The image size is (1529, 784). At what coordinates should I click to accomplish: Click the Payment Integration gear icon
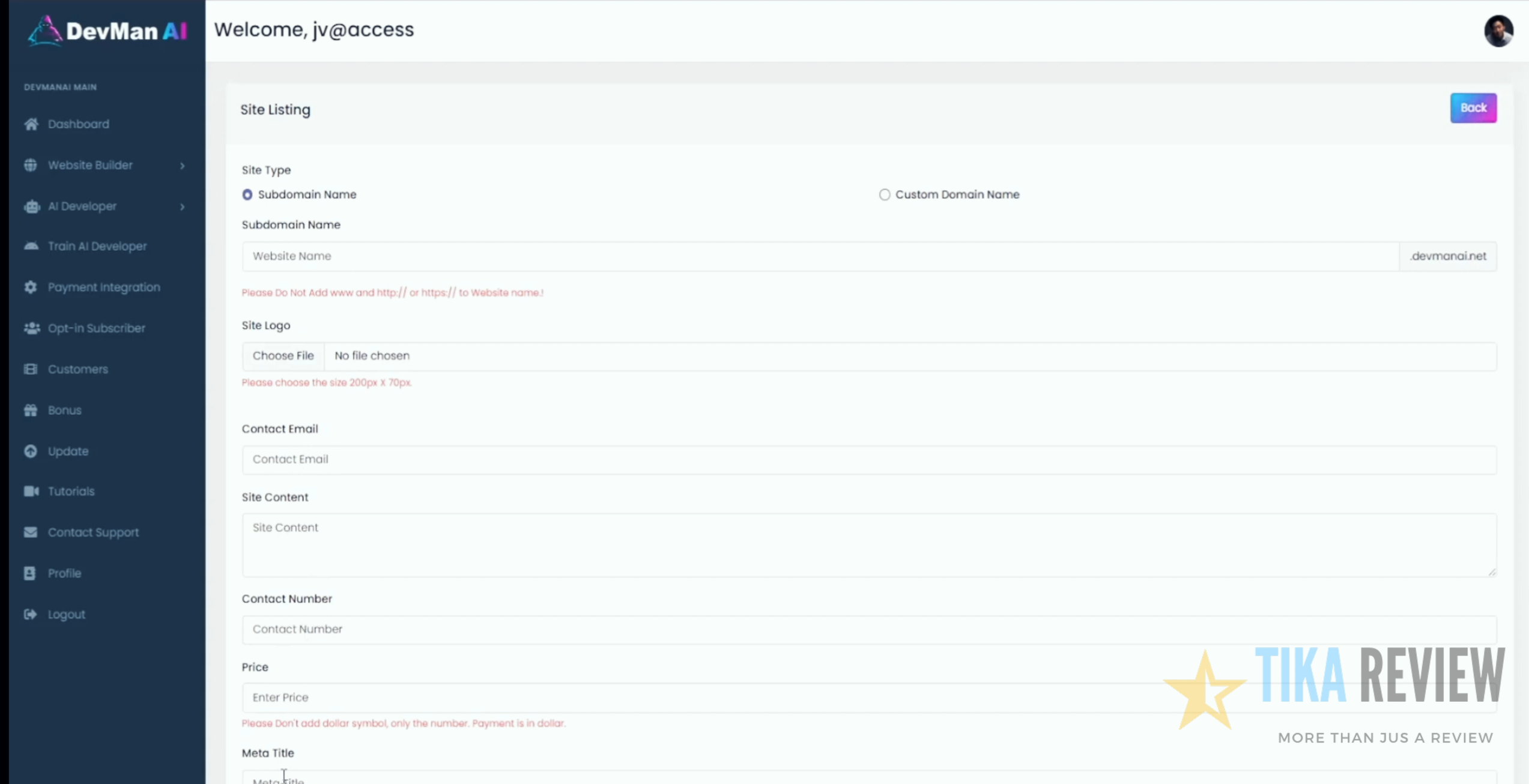point(31,287)
